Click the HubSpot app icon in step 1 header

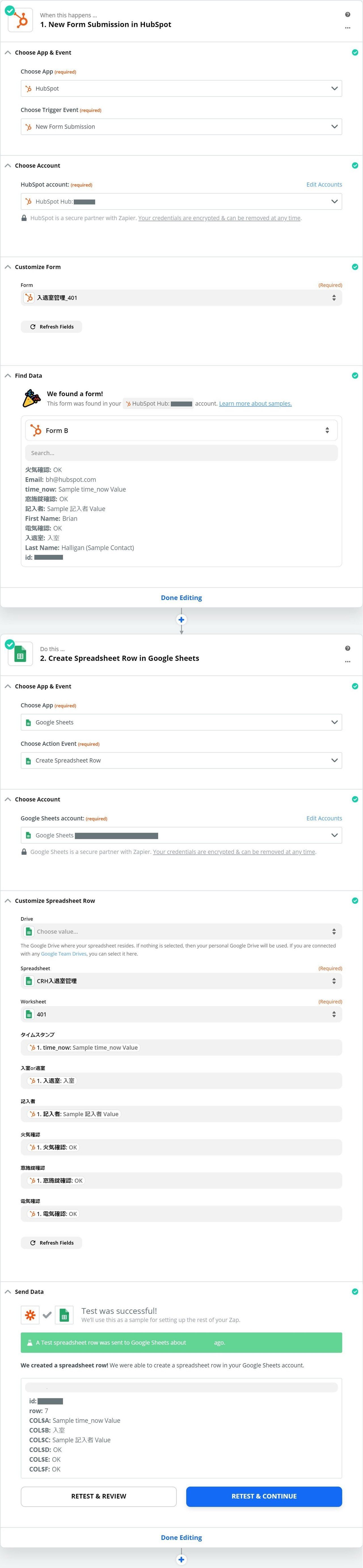(x=21, y=20)
